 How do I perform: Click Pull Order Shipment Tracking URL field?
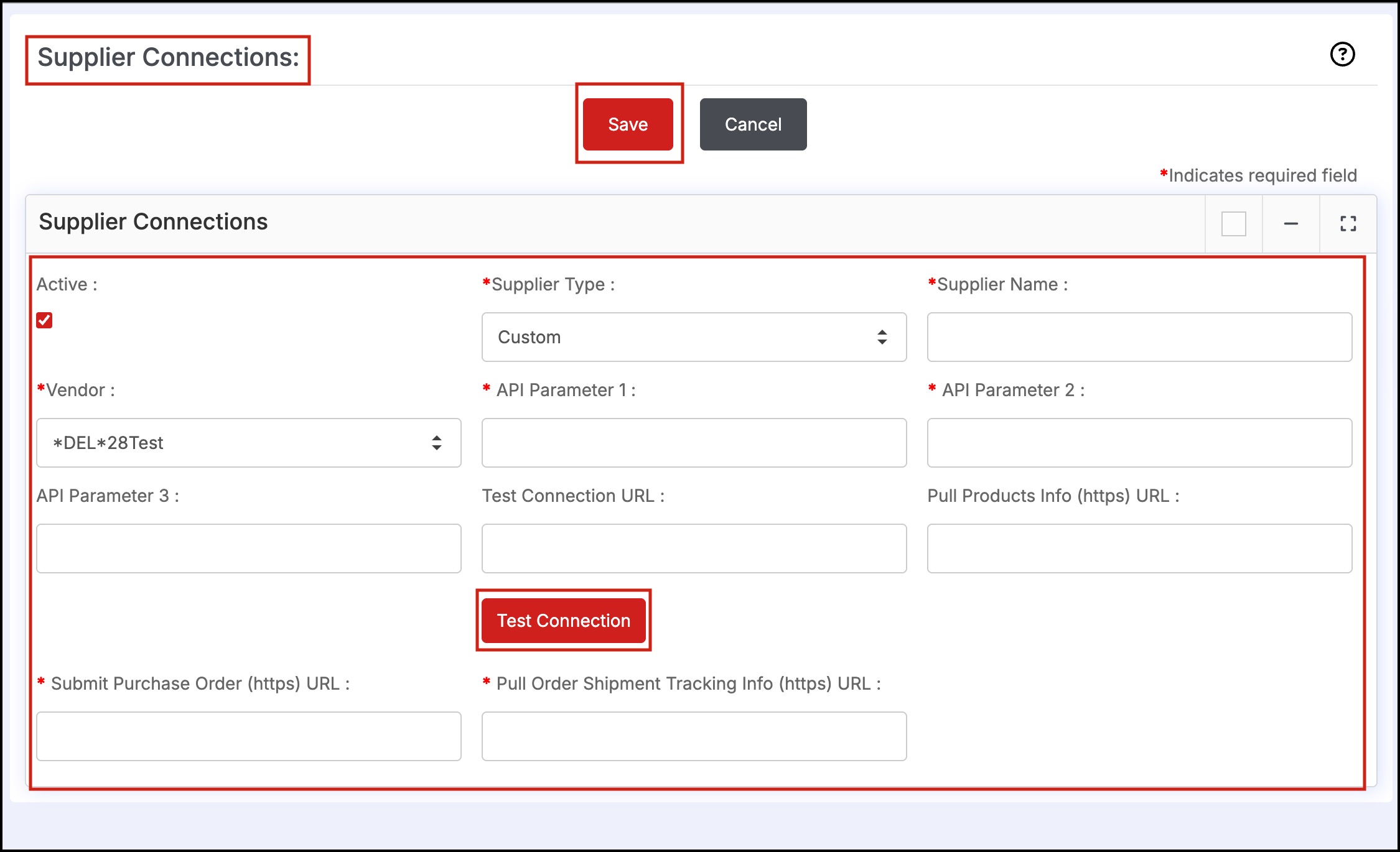tap(693, 736)
